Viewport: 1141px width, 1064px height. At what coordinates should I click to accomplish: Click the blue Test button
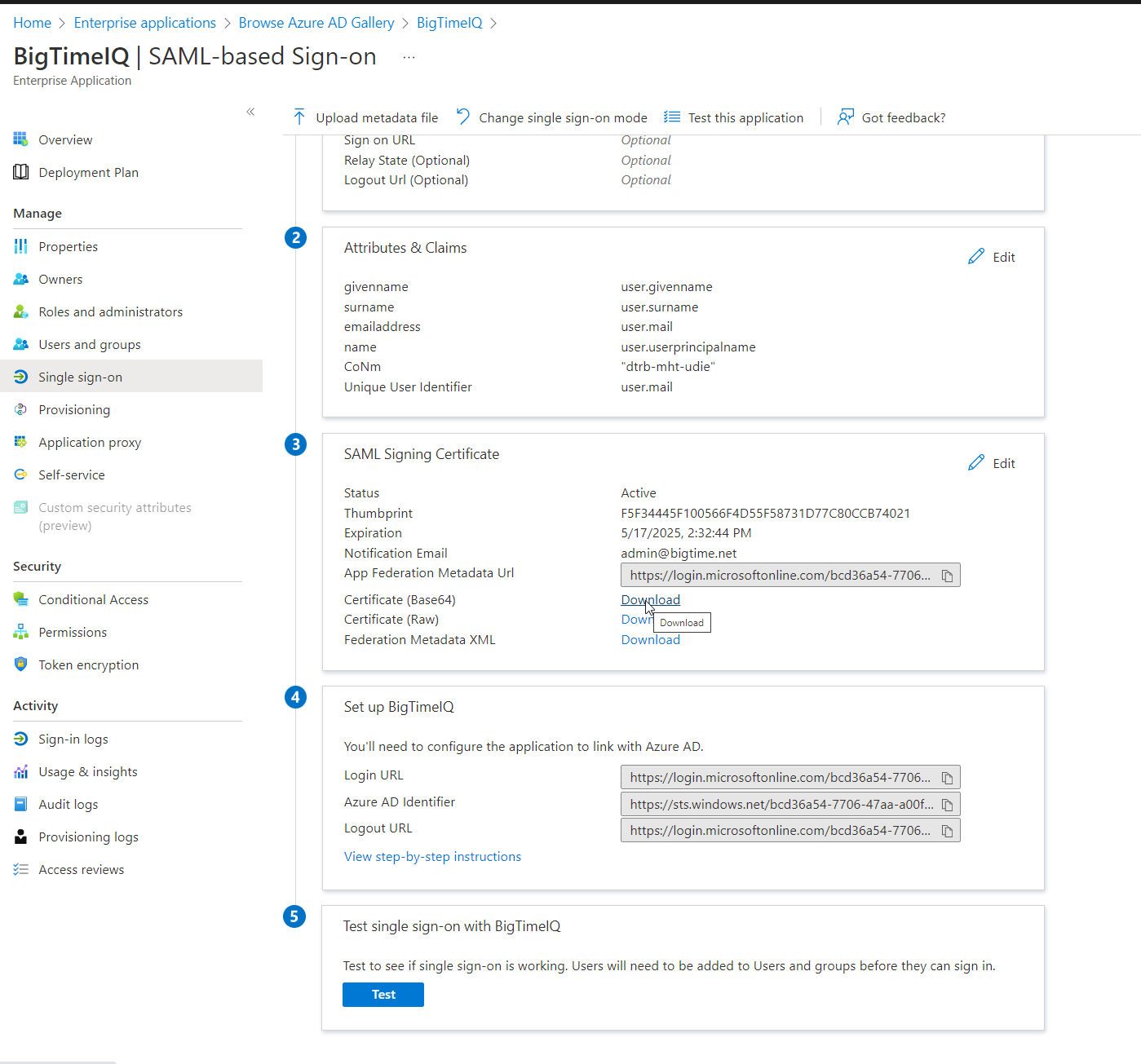(383, 995)
